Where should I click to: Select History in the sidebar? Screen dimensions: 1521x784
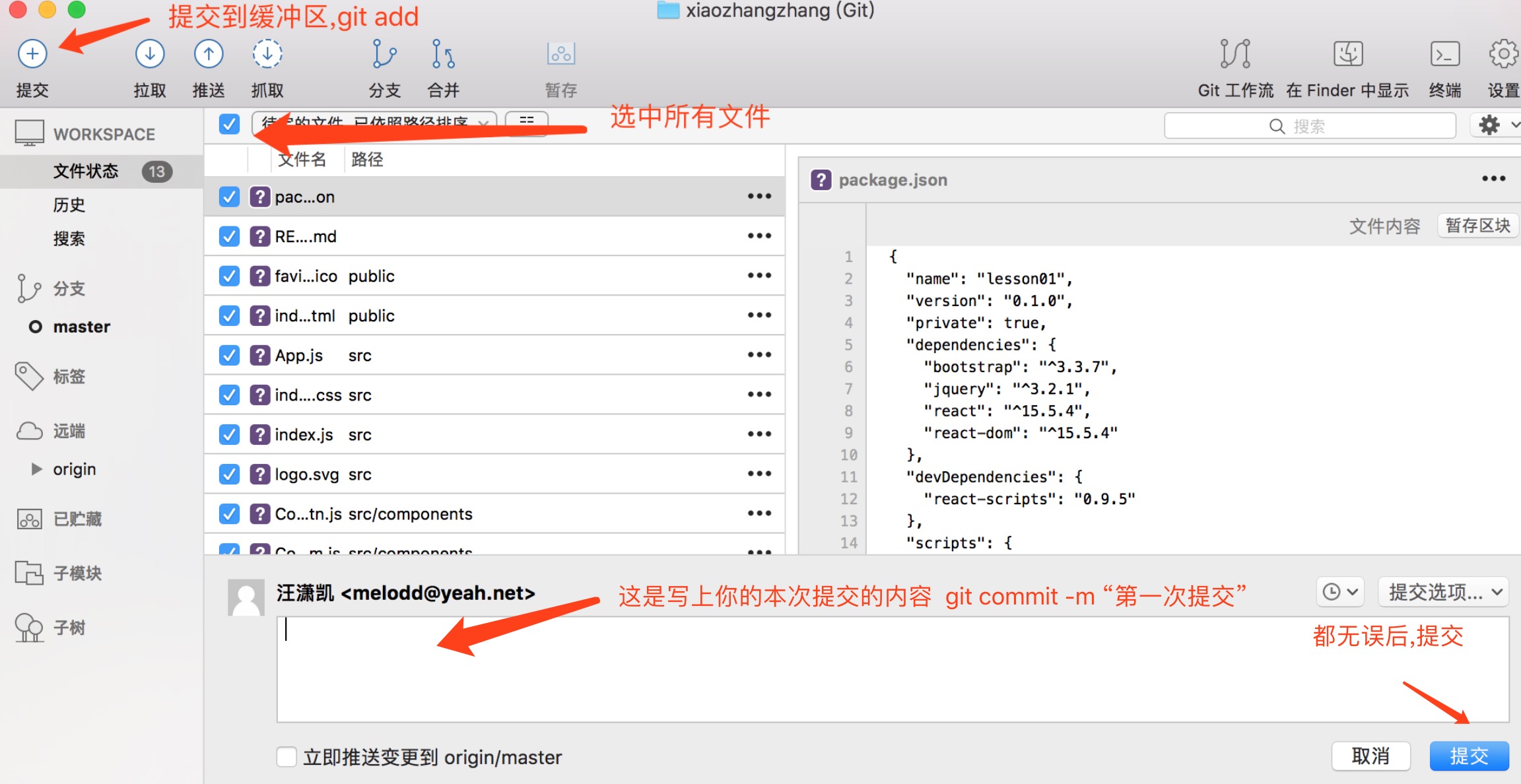click(x=69, y=205)
